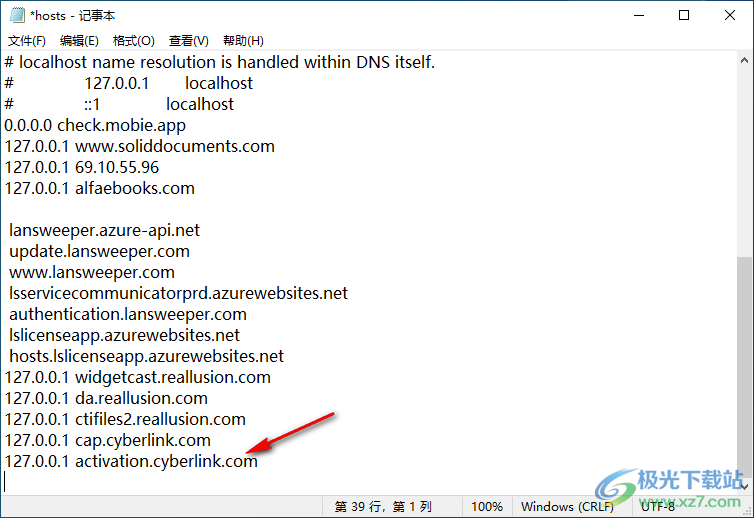Click the line '127.0.0.1 activation.cyberlink.com'

pyautogui.click(x=131, y=461)
